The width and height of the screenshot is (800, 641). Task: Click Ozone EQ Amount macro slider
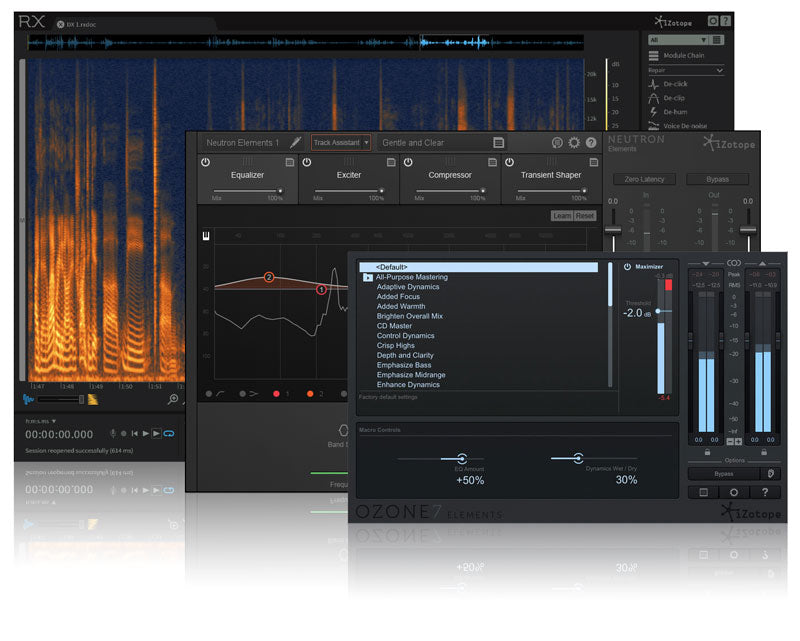tap(462, 458)
